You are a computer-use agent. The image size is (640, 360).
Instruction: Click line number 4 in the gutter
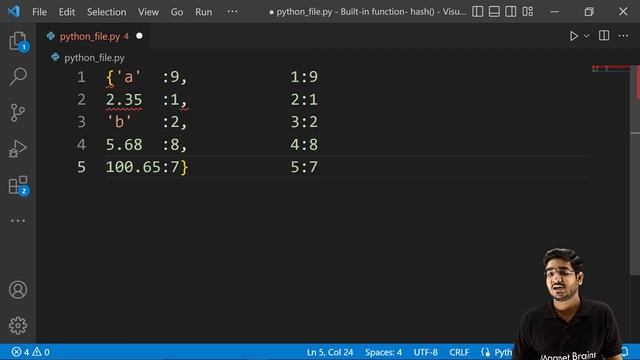click(x=81, y=144)
